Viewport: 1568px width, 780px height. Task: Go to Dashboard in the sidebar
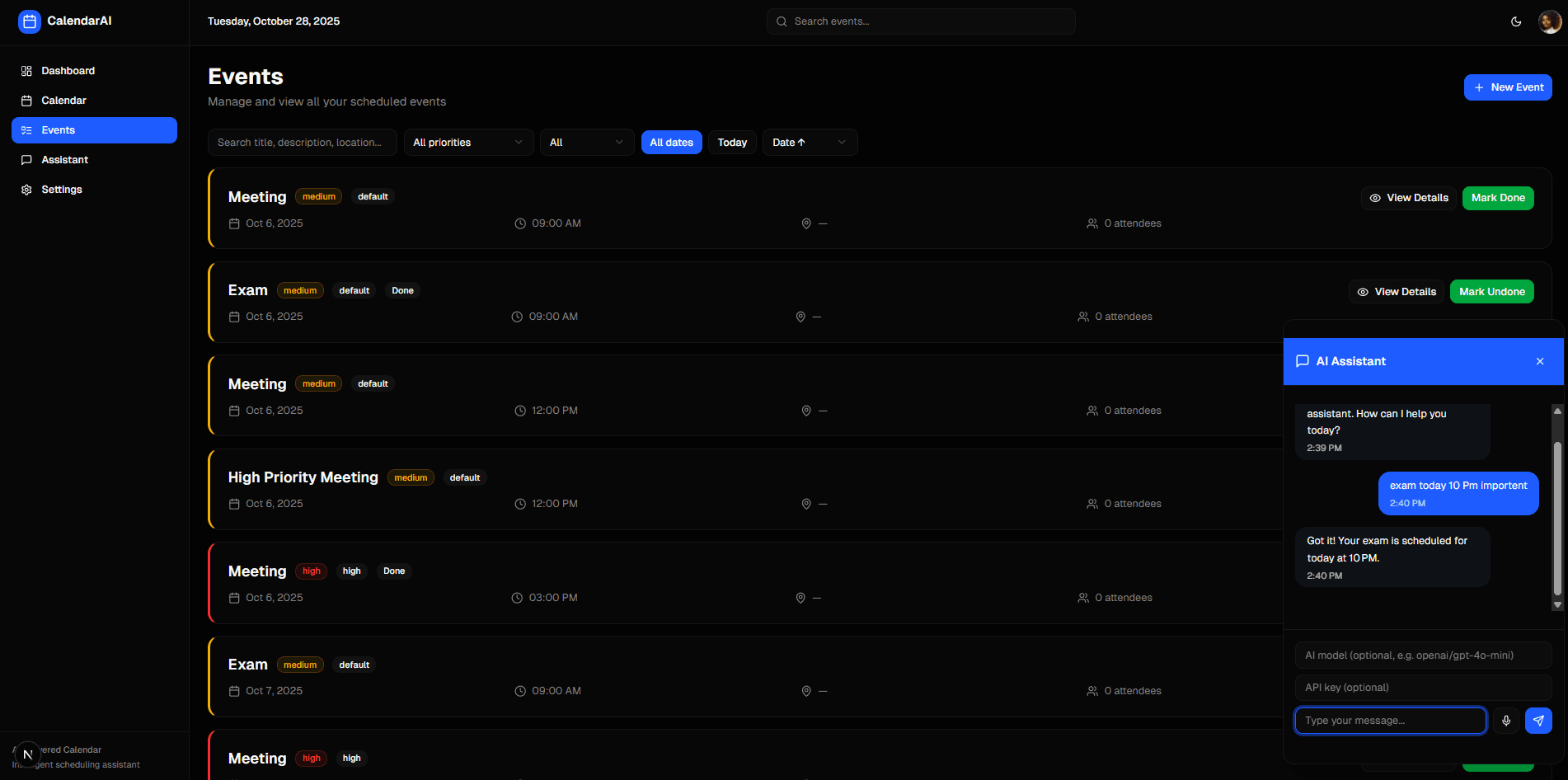tap(68, 71)
